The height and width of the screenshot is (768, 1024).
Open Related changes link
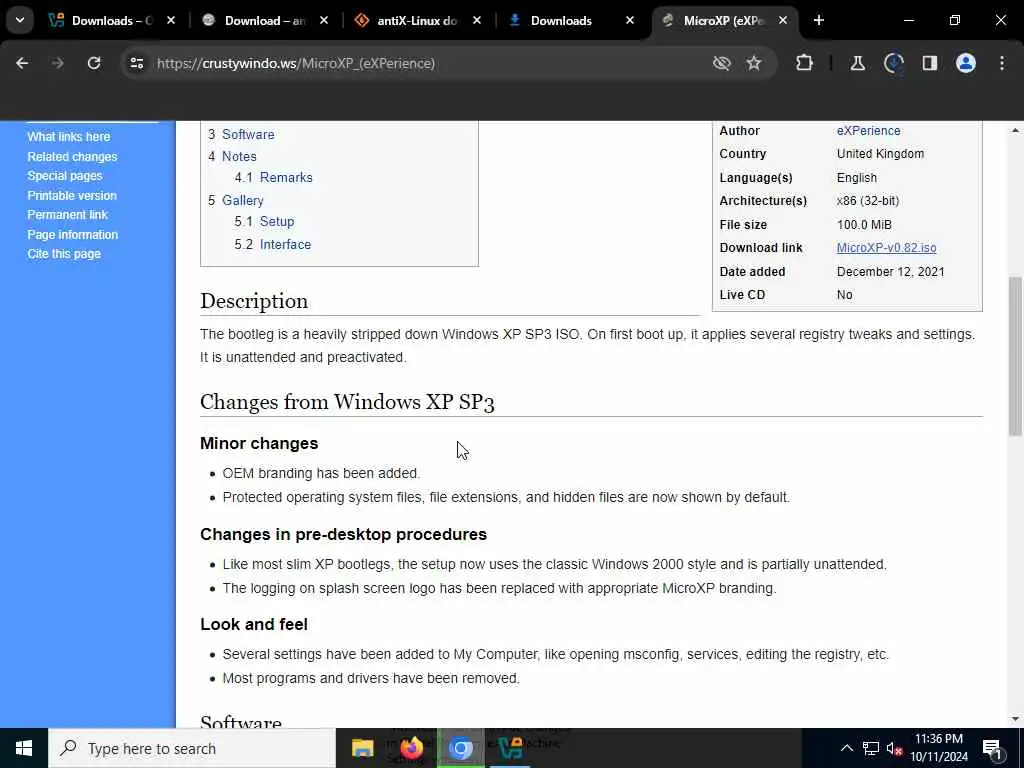[x=72, y=157]
